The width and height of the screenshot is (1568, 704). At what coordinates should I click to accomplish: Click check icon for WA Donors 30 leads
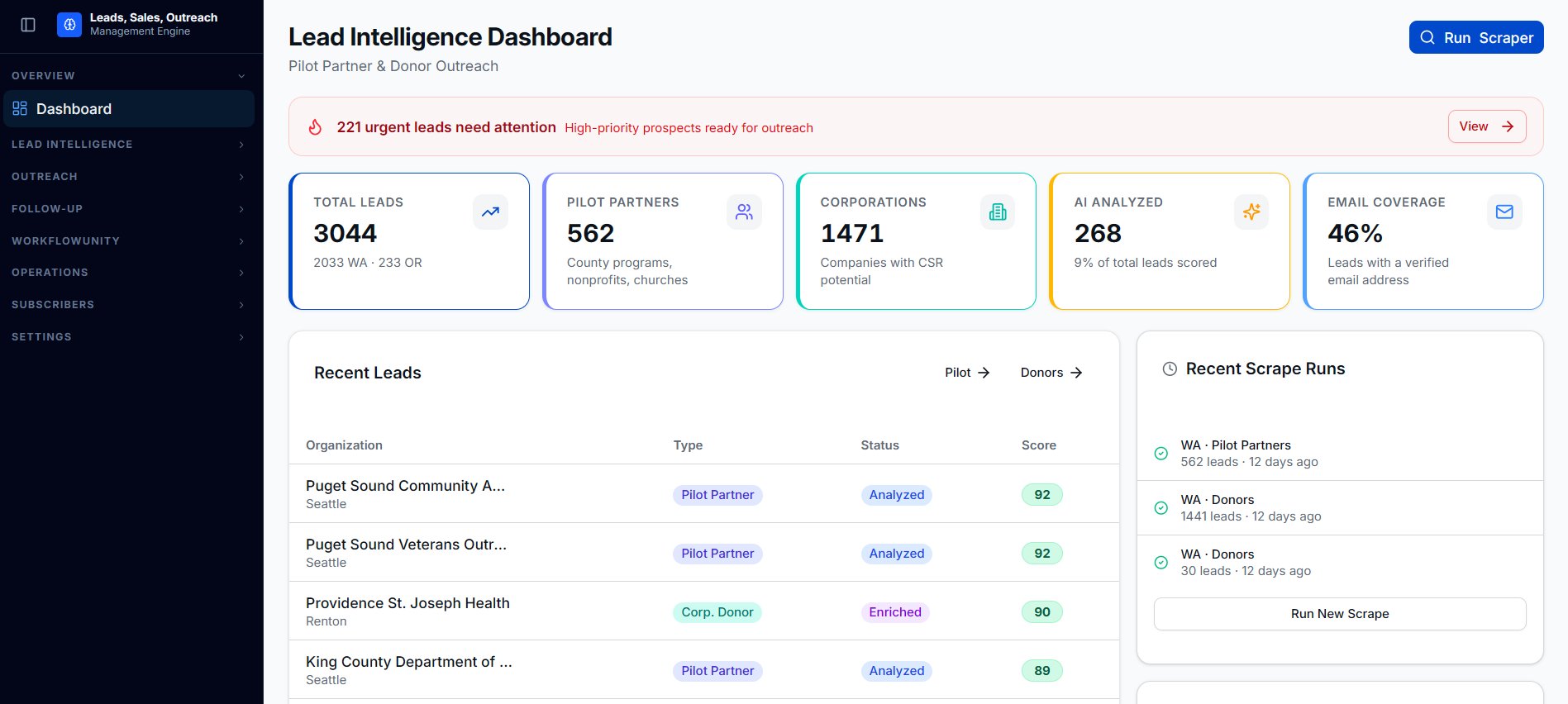[1161, 563]
